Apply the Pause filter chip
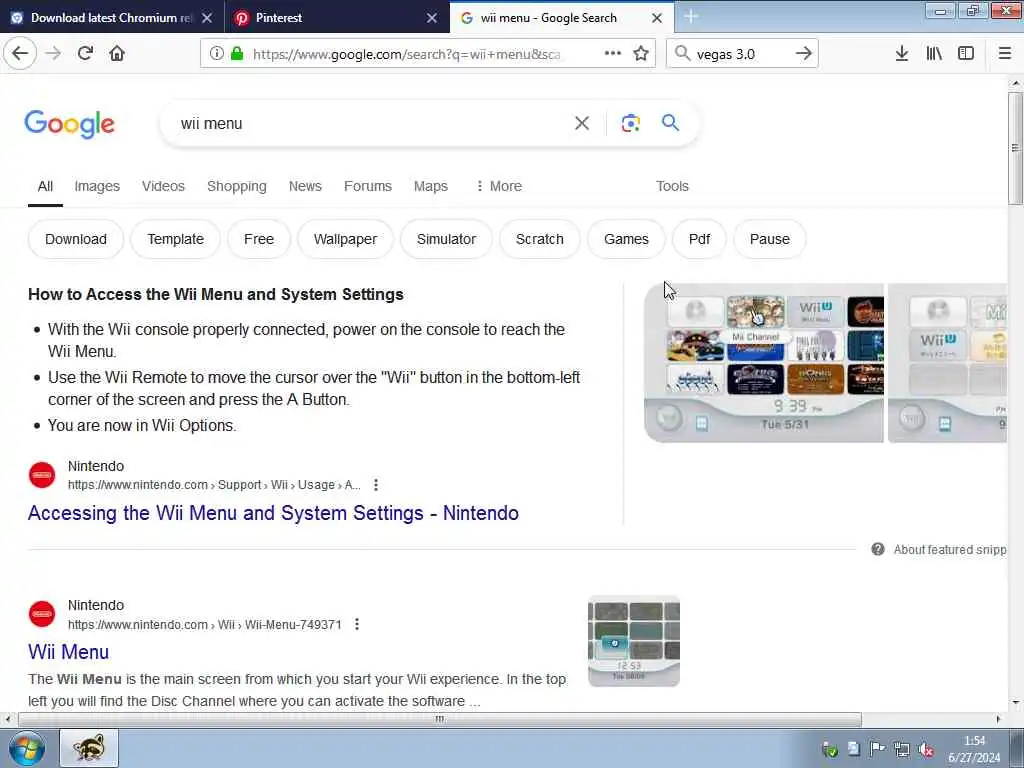 [x=769, y=239]
